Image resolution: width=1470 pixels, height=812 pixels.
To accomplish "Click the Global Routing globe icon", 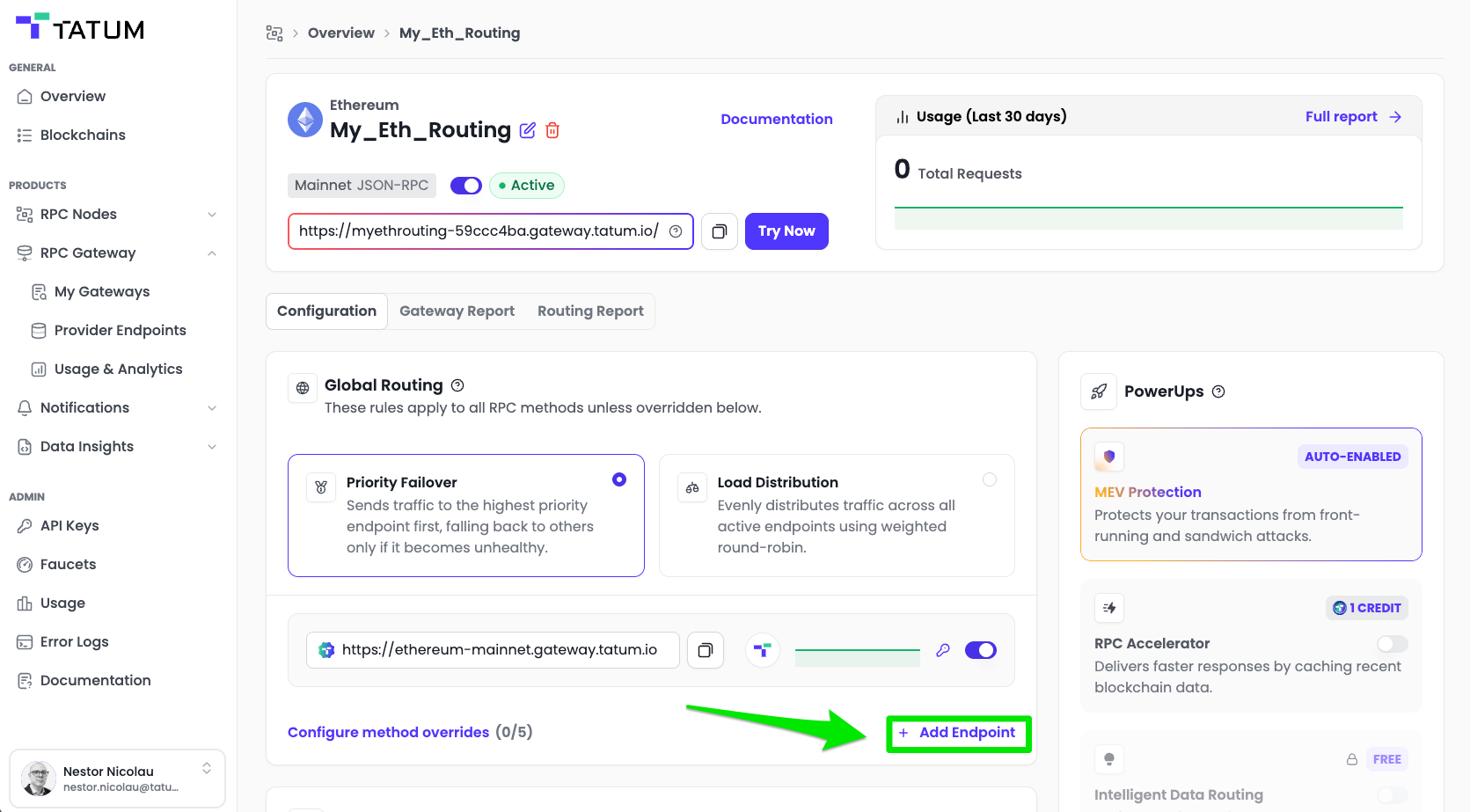I will click(303, 388).
